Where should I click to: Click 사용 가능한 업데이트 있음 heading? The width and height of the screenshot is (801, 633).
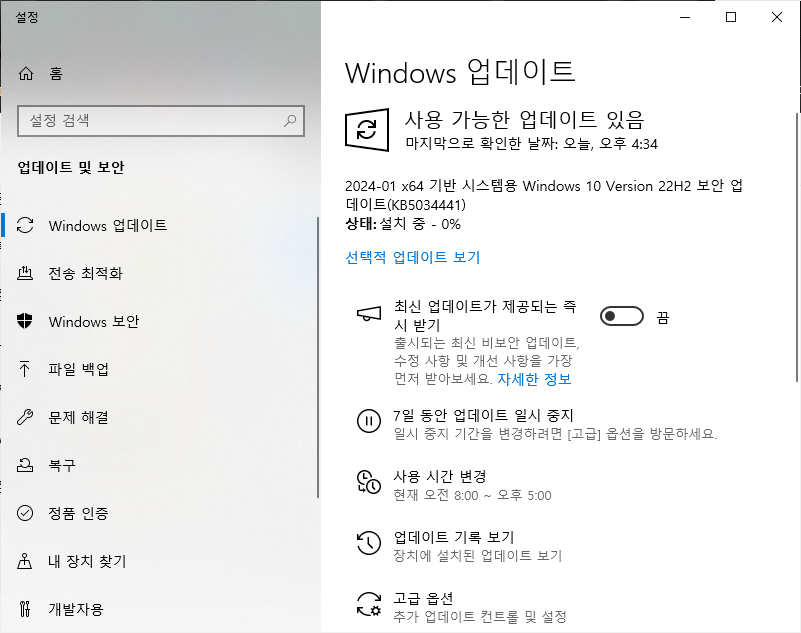[525, 120]
